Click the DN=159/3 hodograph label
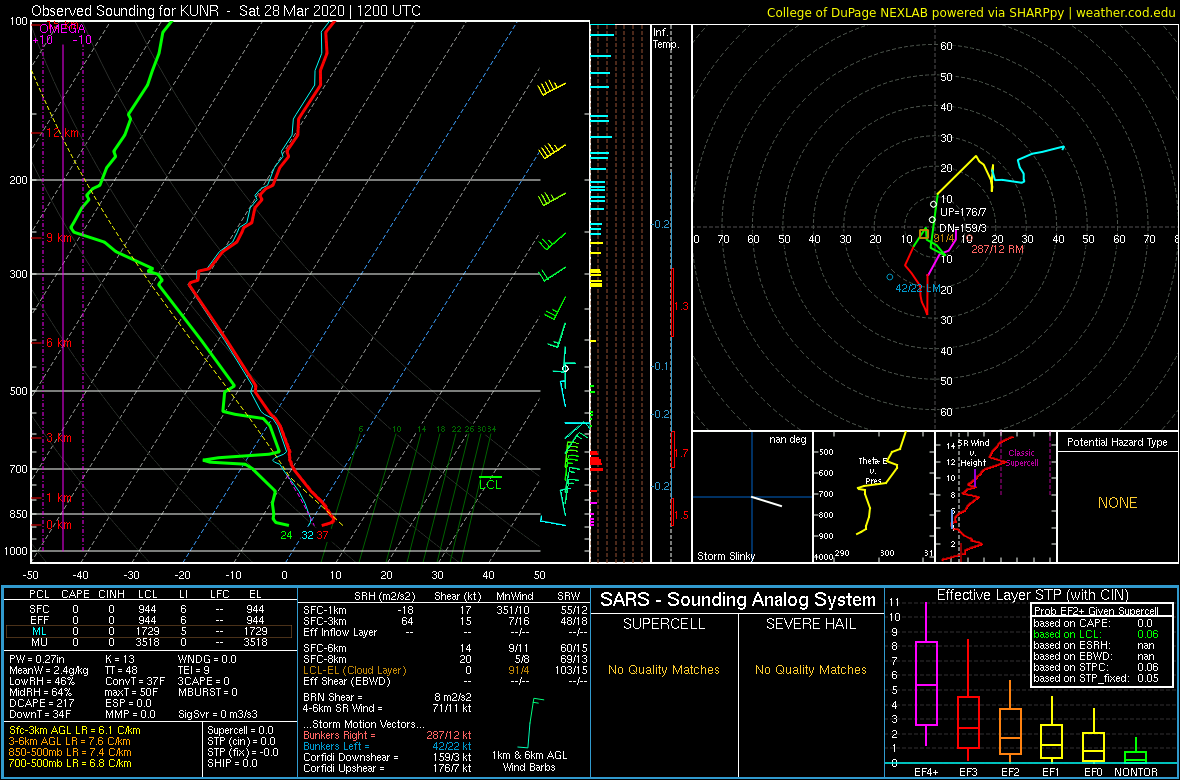The height and width of the screenshot is (780, 1180). tap(963, 227)
